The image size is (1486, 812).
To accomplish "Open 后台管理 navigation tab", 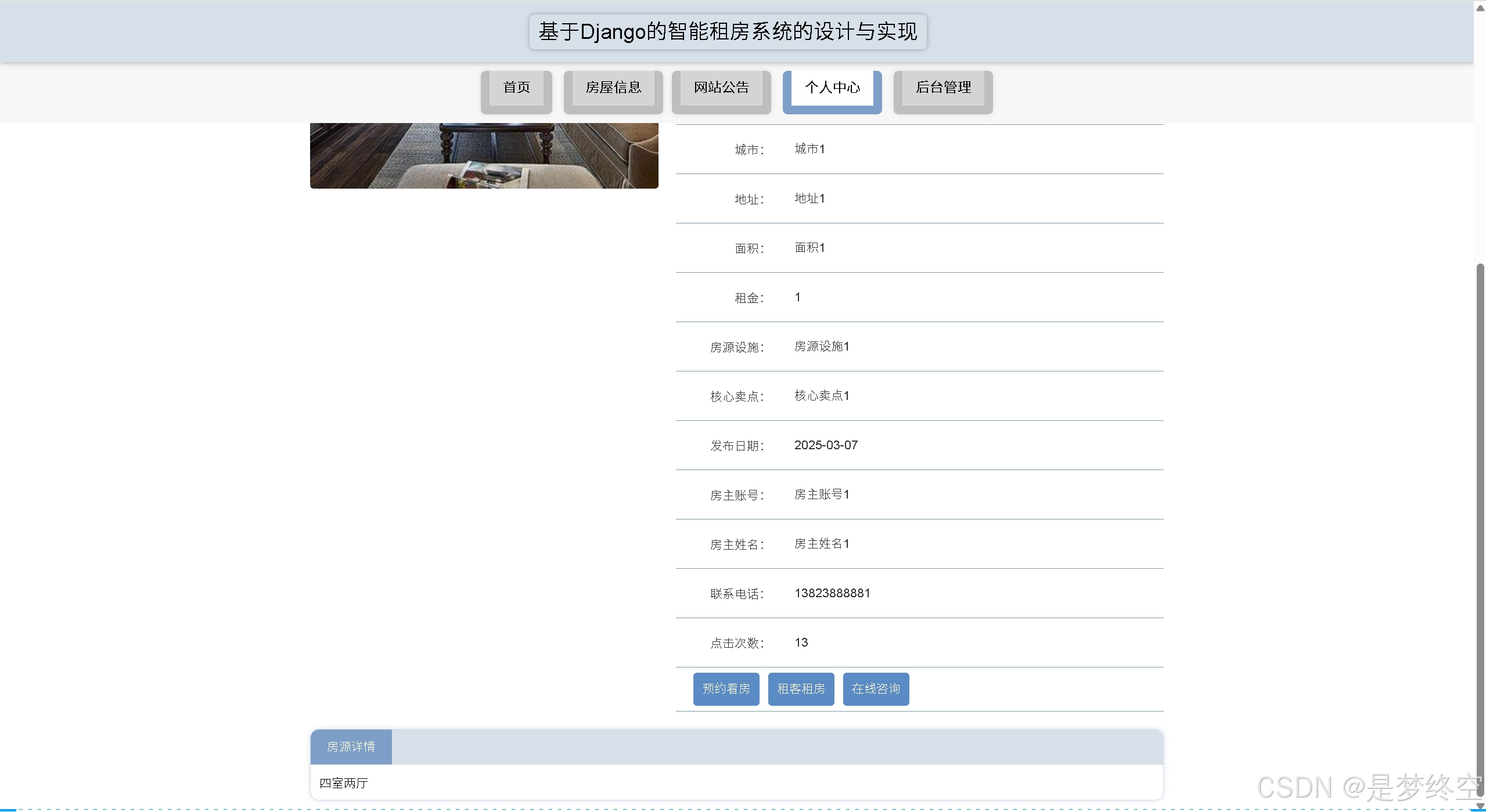I will 943,88.
